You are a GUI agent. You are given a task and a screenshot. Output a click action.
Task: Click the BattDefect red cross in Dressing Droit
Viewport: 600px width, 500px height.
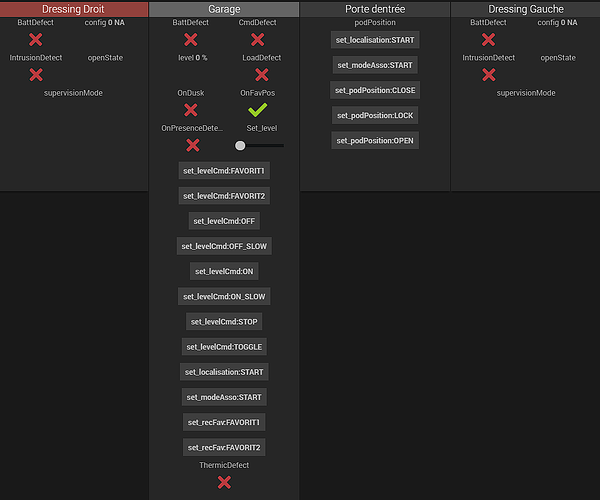pos(36,39)
